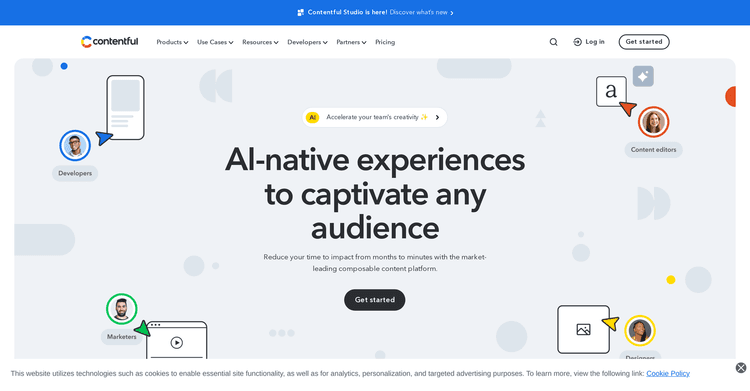Click 'Discover what's new' link
Screen dimensions: 750x391
click(419, 12)
